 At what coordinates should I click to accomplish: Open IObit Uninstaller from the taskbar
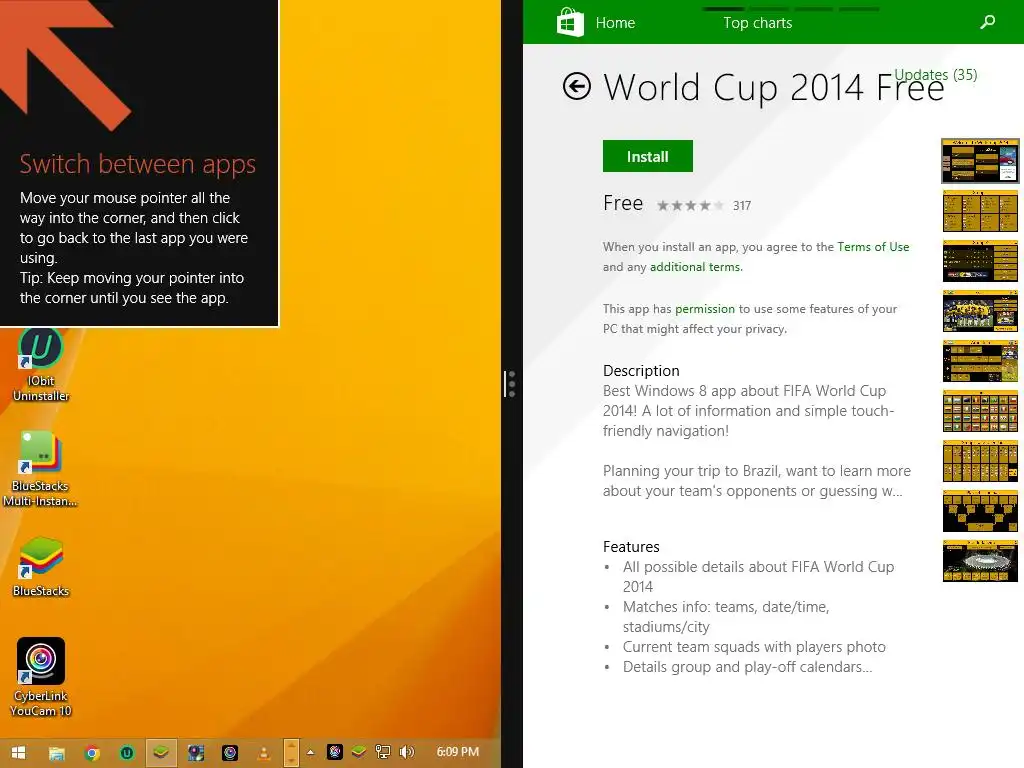127,753
